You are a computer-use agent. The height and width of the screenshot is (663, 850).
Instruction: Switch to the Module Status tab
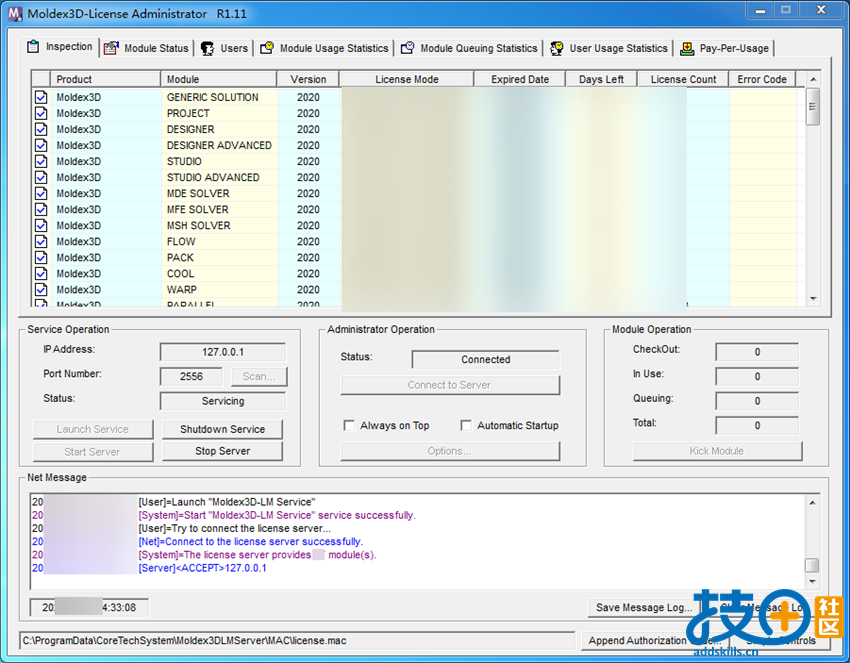pos(146,48)
